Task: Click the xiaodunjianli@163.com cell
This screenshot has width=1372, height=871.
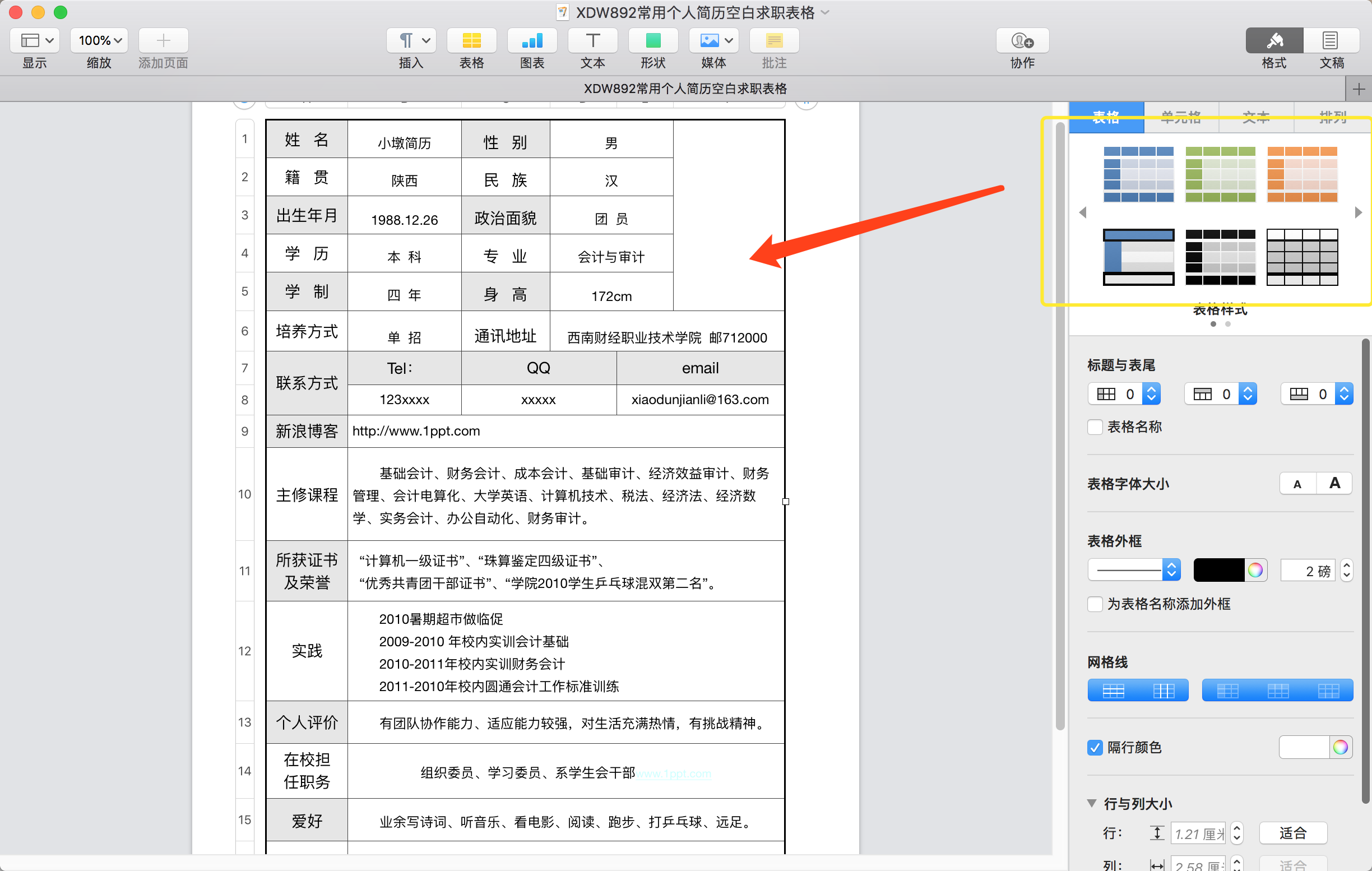Action: point(700,399)
